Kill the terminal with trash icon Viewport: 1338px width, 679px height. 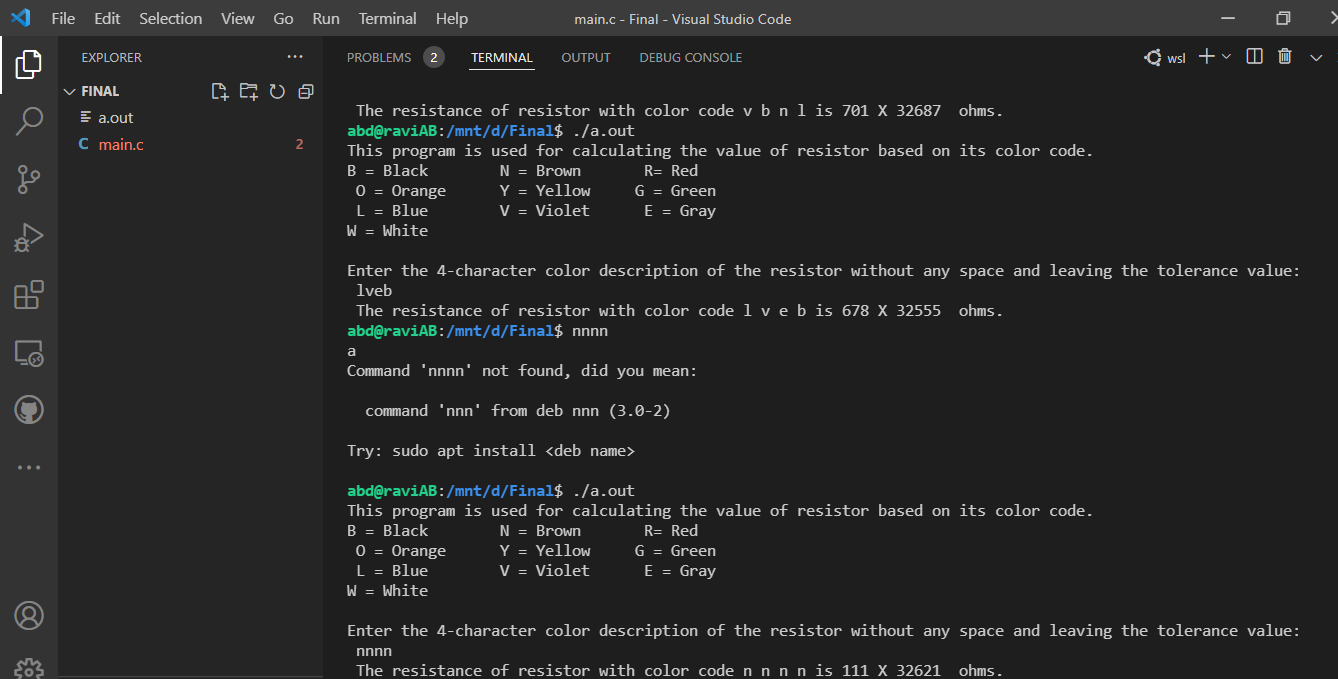click(1285, 57)
